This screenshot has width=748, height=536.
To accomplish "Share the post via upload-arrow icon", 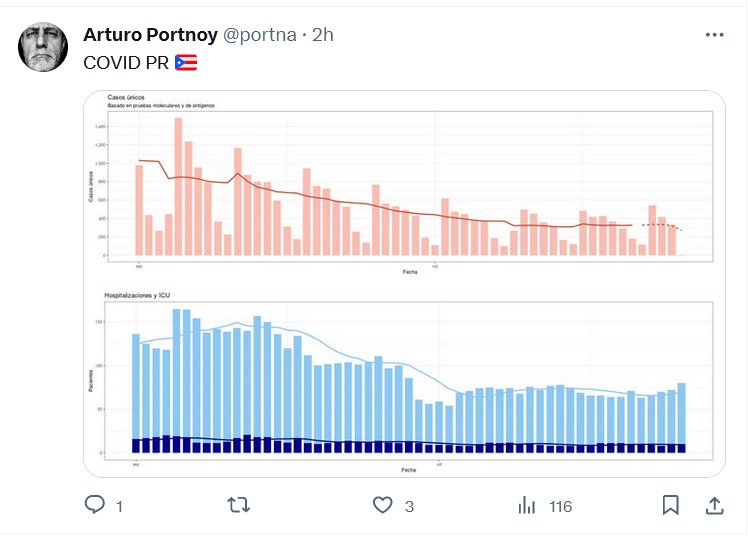I will 714,506.
